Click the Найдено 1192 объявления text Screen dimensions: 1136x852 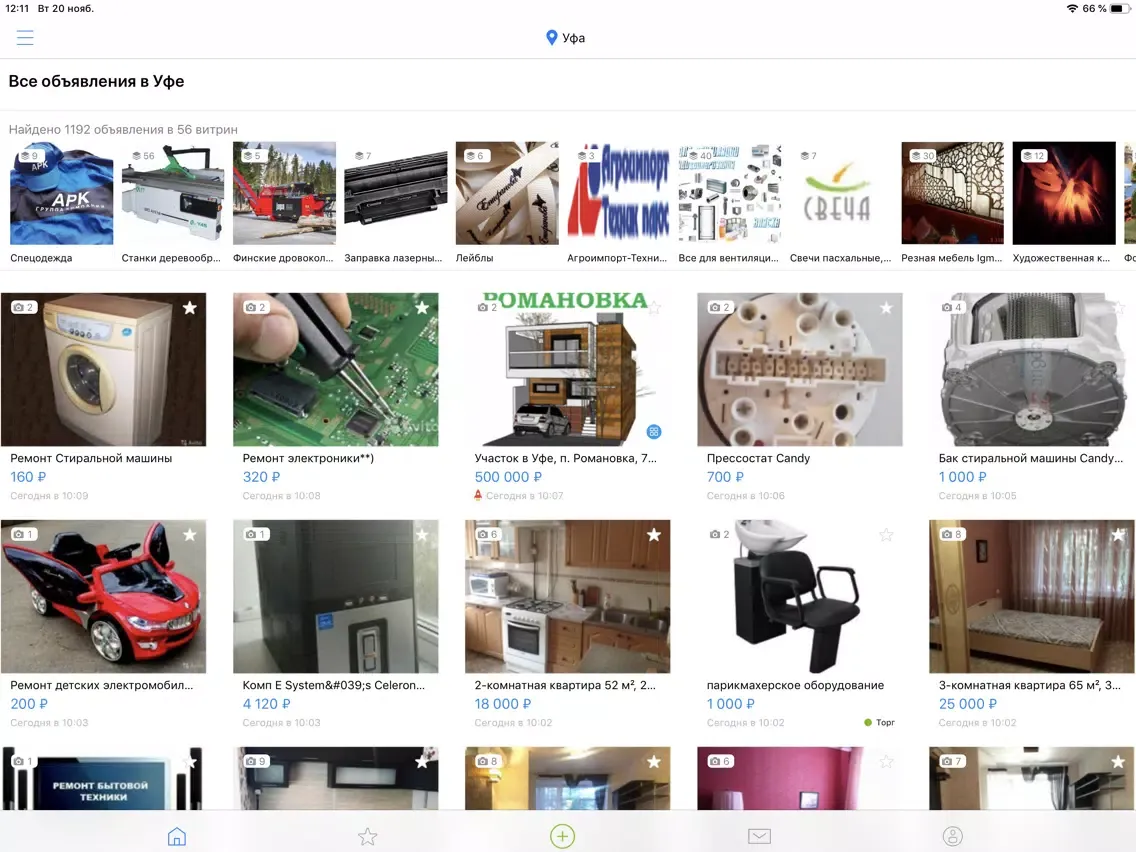click(x=123, y=130)
